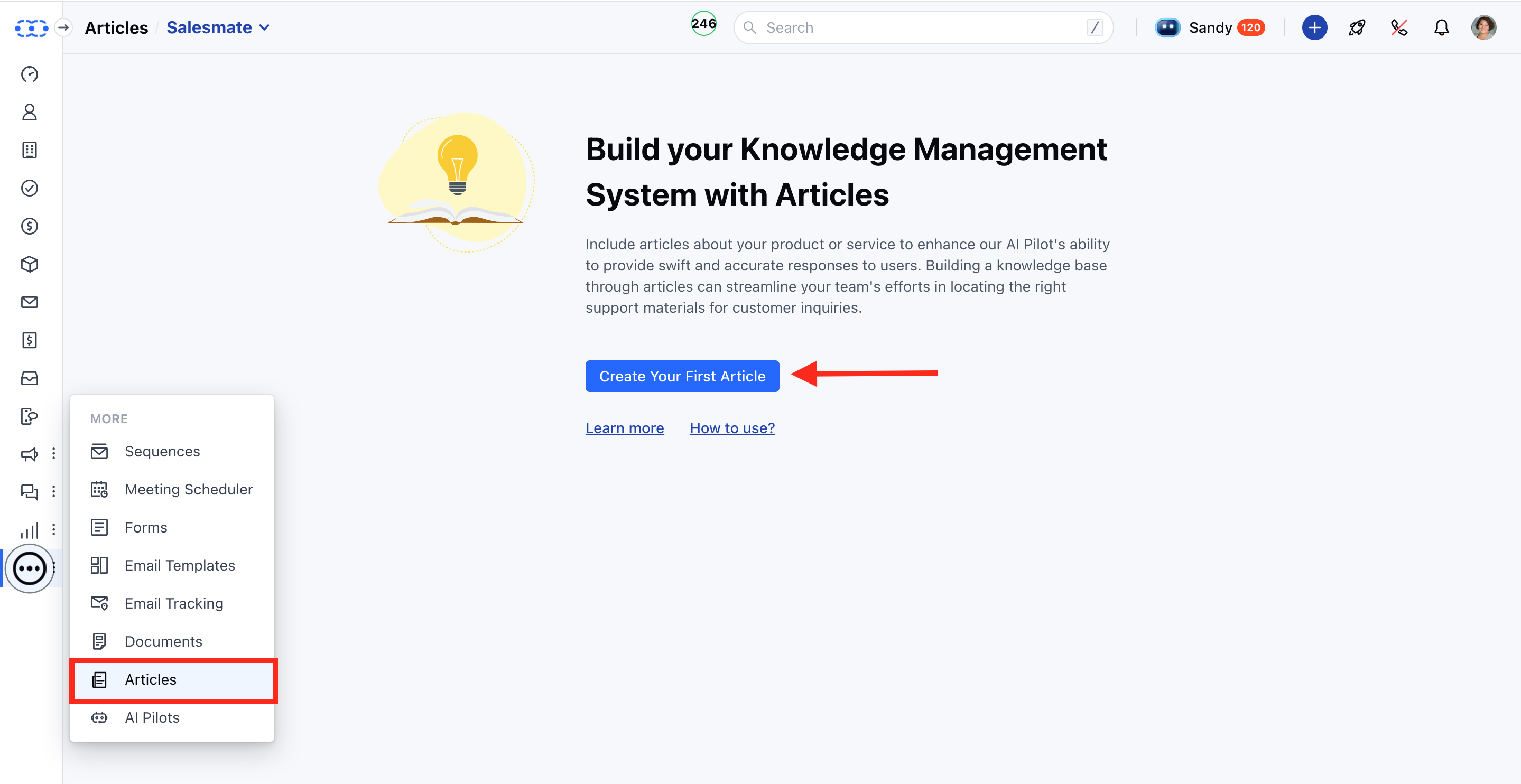Viewport: 1521px width, 784px height.
Task: Open the Companies building icon
Action: [x=30, y=150]
